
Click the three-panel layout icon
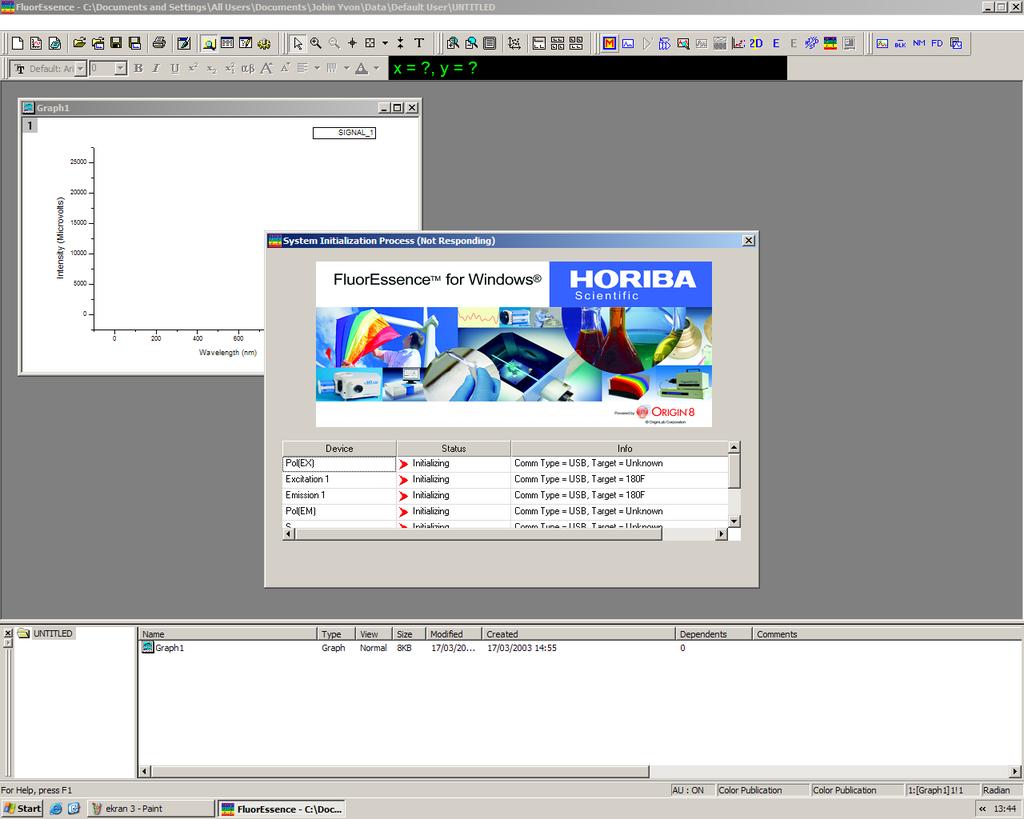point(558,43)
